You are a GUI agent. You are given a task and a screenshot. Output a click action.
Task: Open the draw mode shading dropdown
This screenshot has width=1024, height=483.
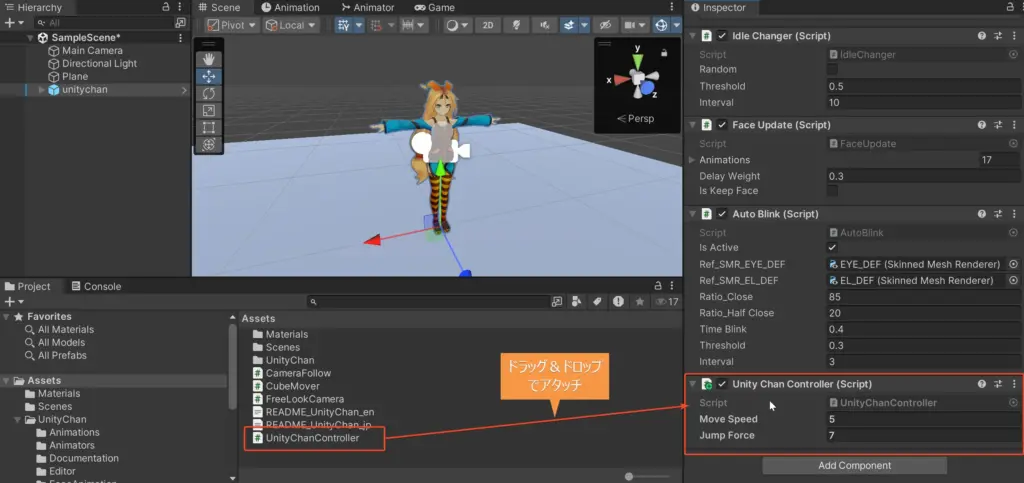[457, 25]
